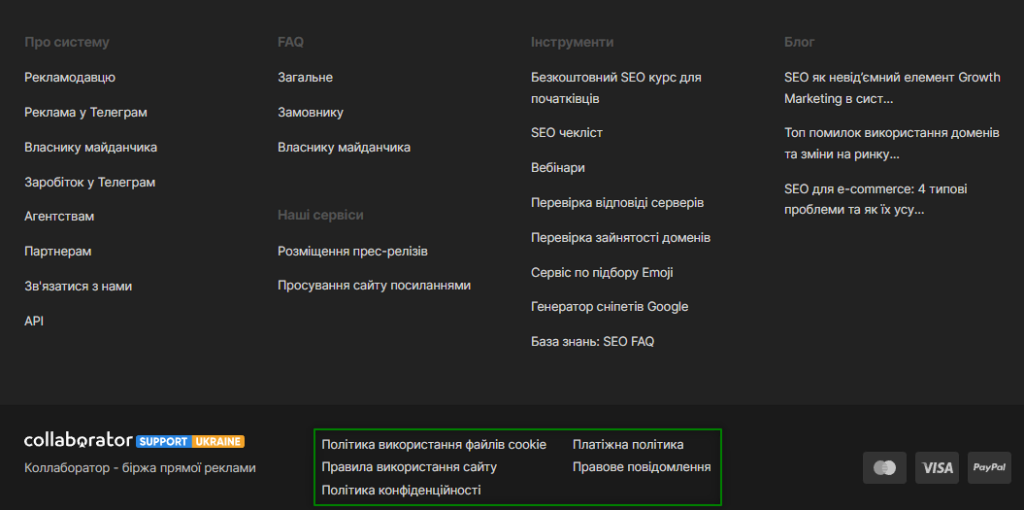
Task: Go to Вебінари page
Action: tap(558, 168)
